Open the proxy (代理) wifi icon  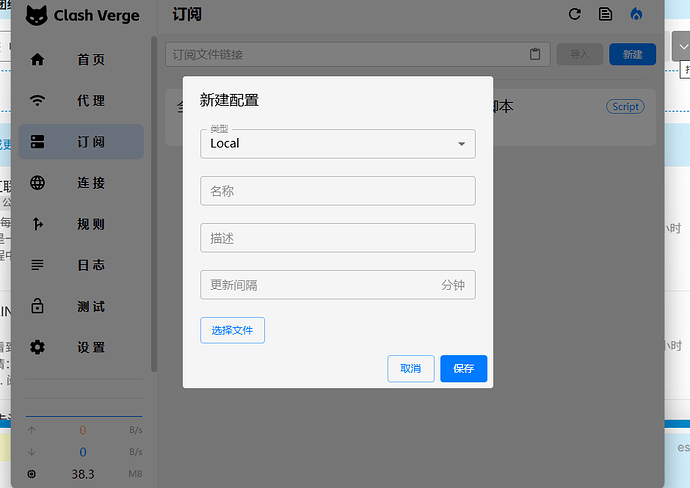pyautogui.click(x=37, y=100)
